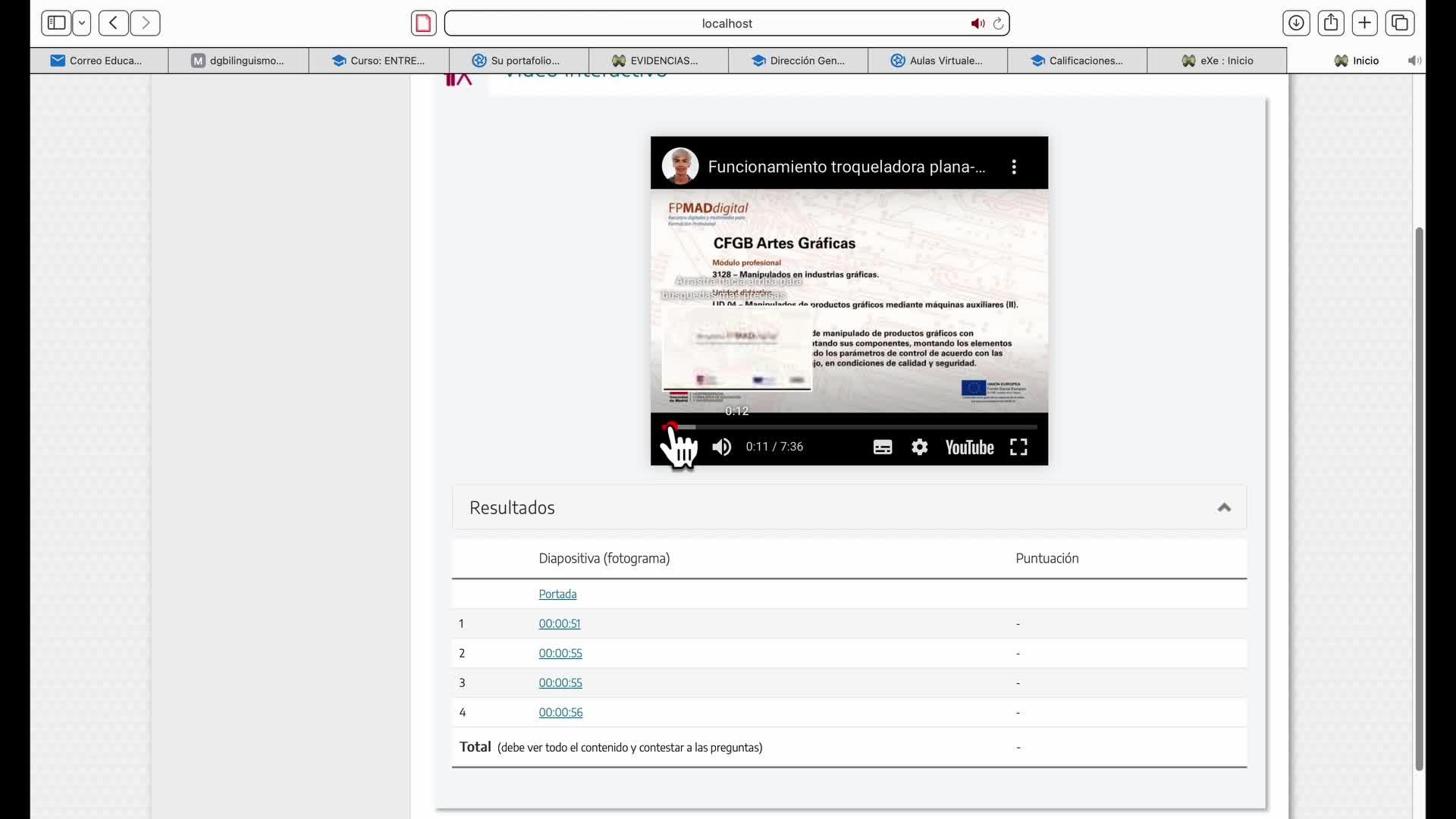Open the 00:00:51 slide link

click(x=559, y=623)
